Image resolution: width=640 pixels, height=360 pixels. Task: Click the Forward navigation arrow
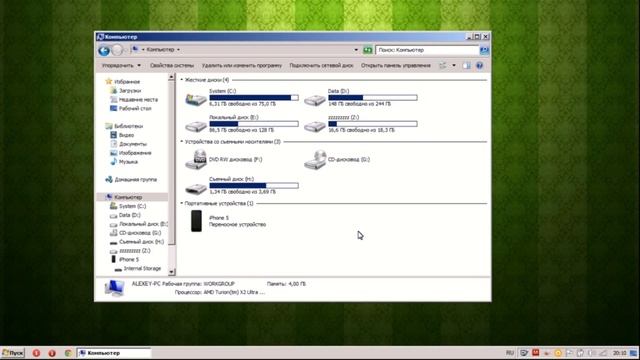pyautogui.click(x=117, y=50)
